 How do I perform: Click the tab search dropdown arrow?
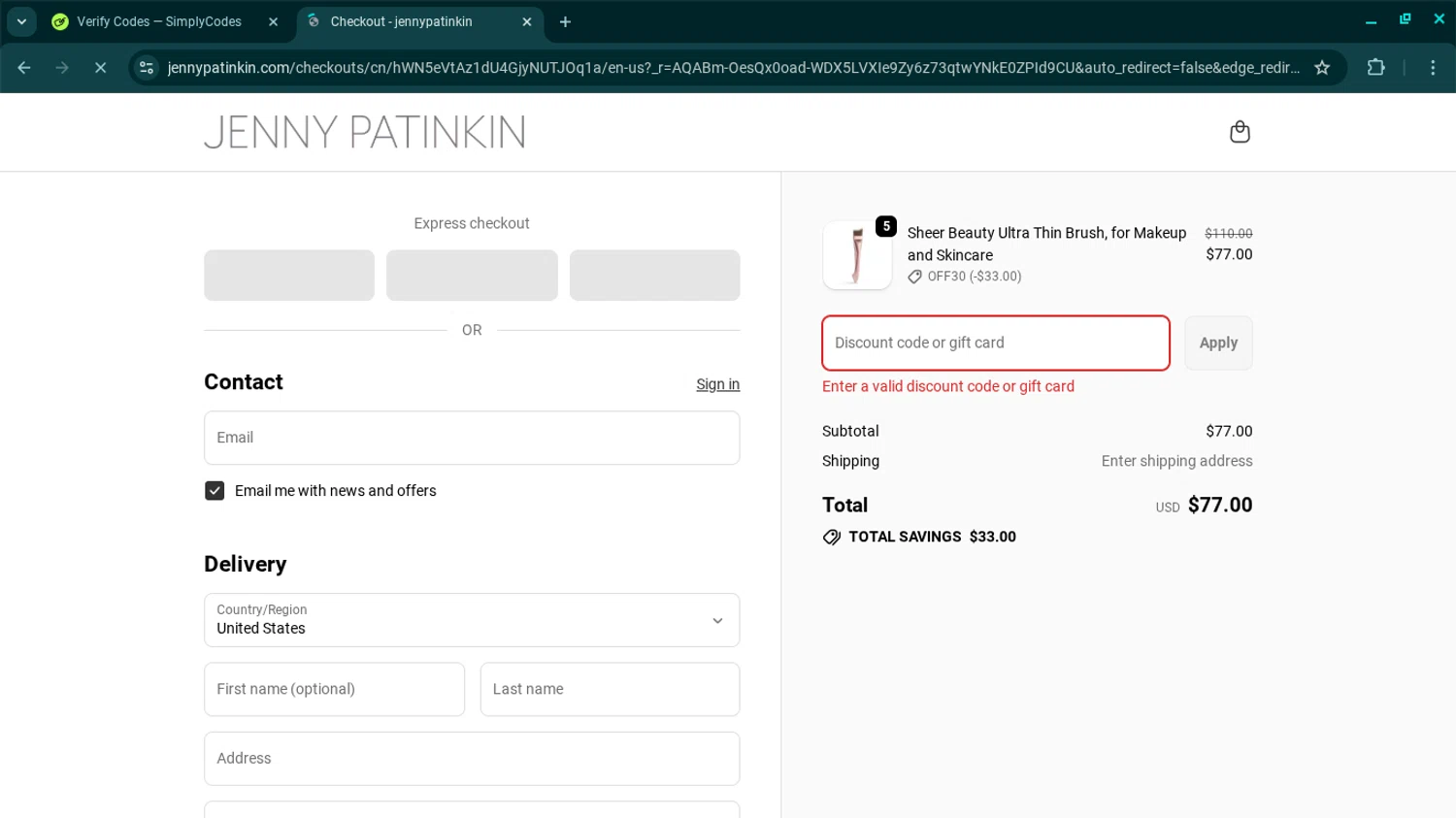click(21, 21)
